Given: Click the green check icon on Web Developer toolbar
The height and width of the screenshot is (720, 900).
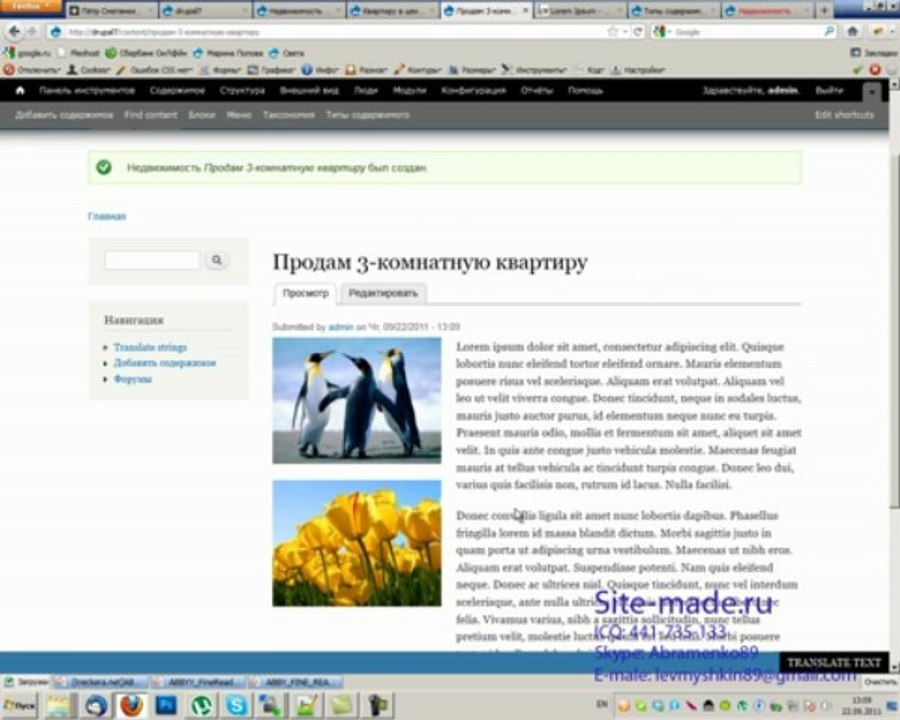Looking at the screenshot, I should (858, 70).
